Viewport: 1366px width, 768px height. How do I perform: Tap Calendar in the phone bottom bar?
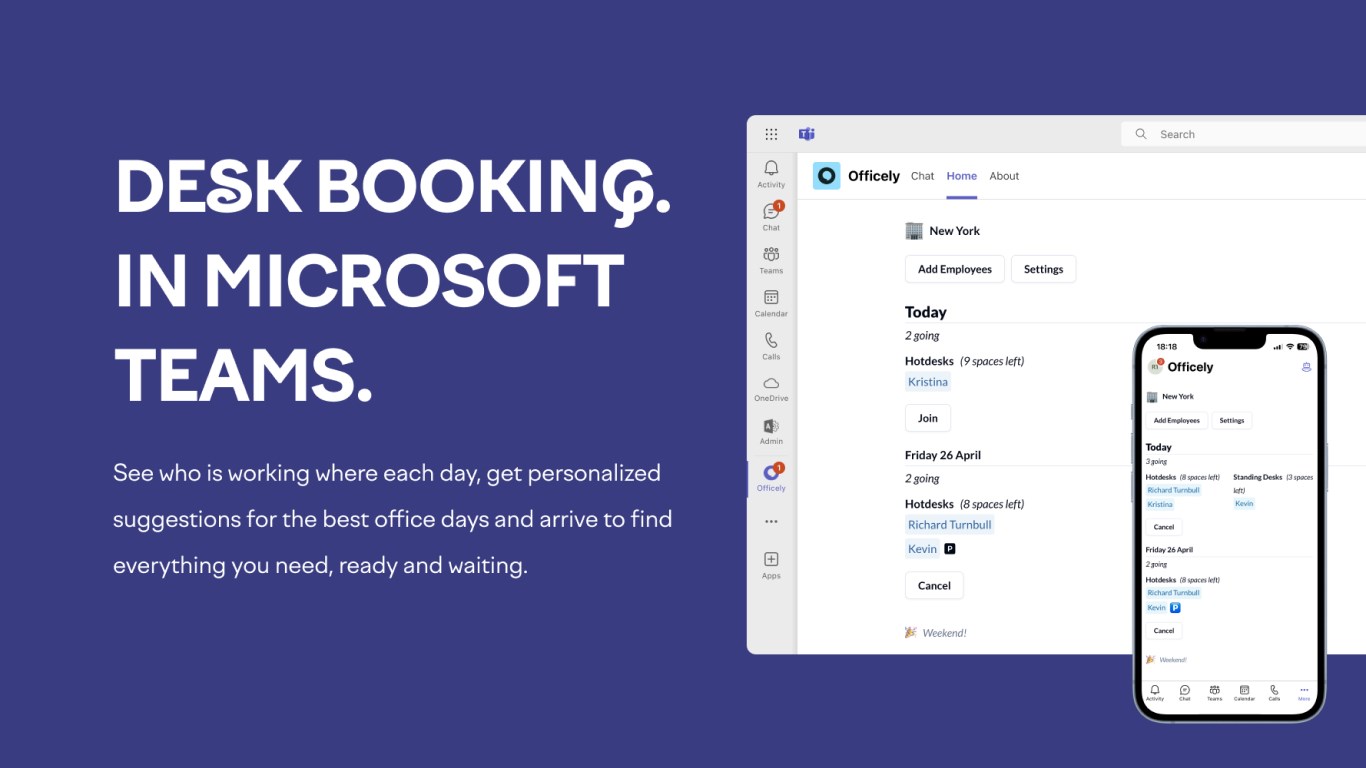(x=1244, y=693)
